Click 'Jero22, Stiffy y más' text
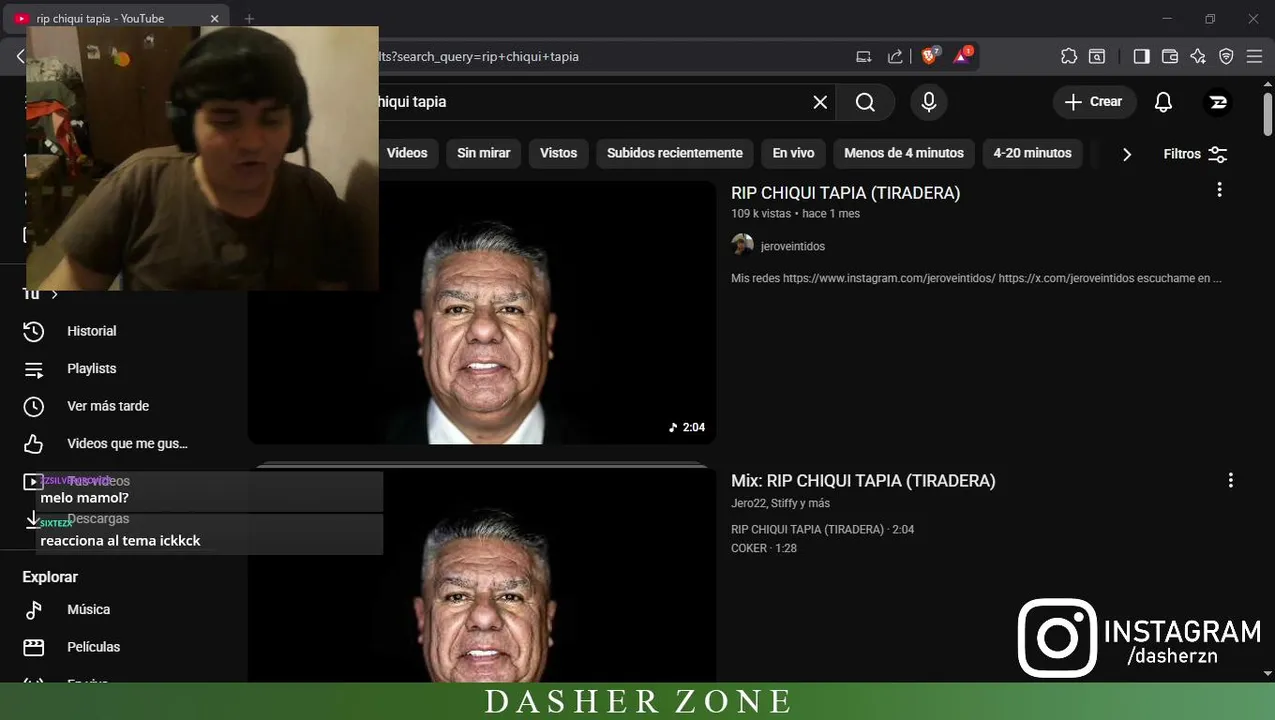 click(780, 503)
